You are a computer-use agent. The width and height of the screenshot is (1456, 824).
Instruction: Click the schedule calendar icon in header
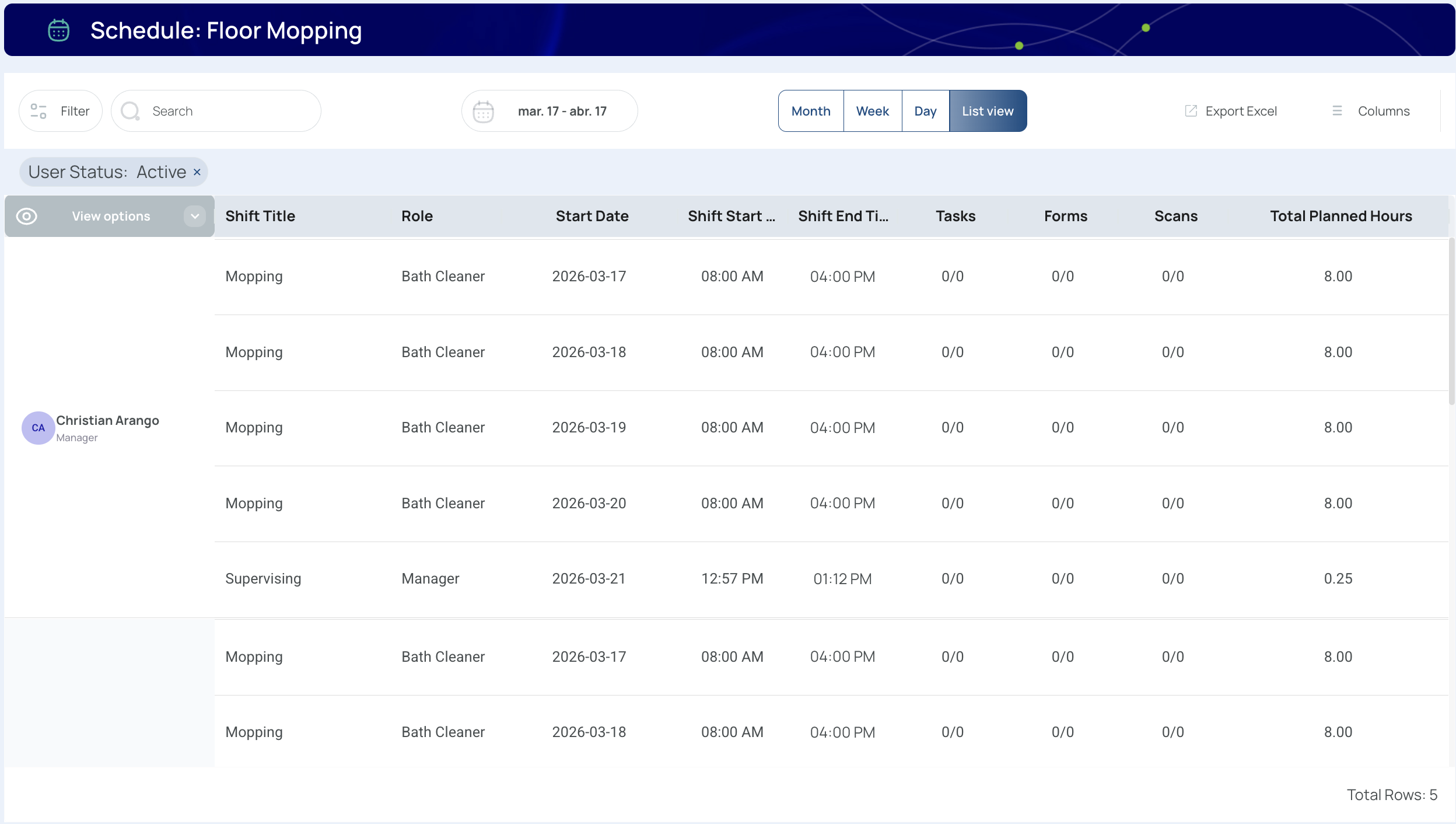58,30
